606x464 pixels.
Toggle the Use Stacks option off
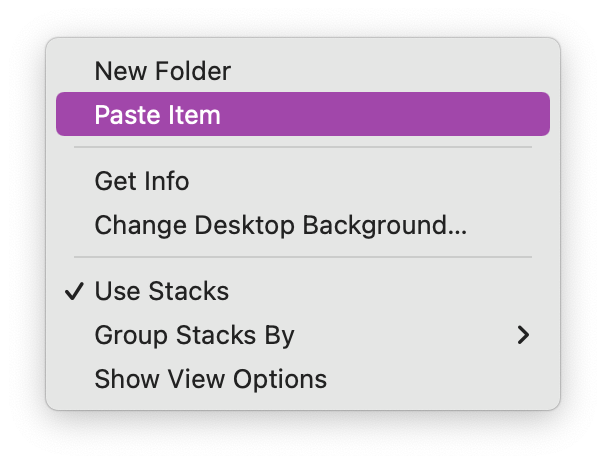click(x=303, y=291)
